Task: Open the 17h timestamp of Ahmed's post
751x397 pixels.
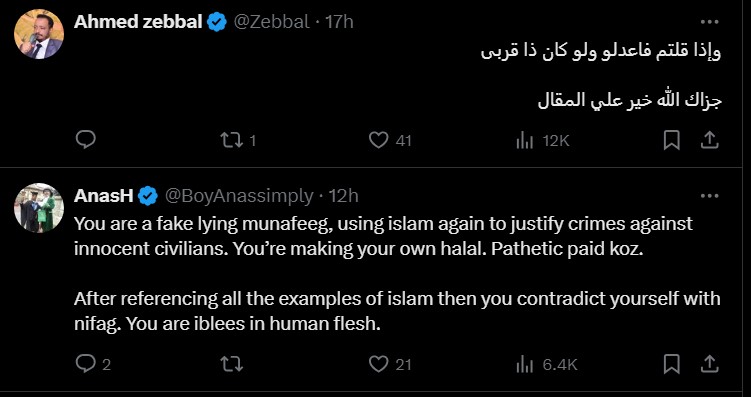Action: pos(340,22)
